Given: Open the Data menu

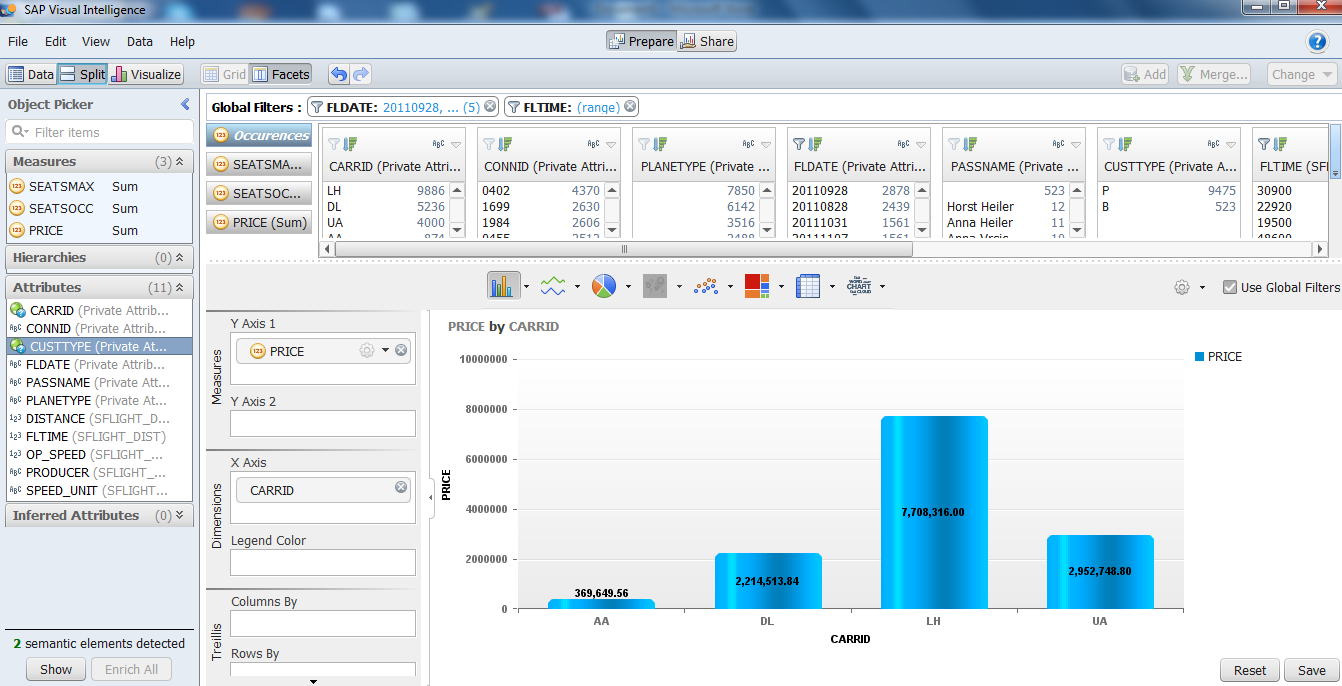Looking at the screenshot, I should [139, 42].
